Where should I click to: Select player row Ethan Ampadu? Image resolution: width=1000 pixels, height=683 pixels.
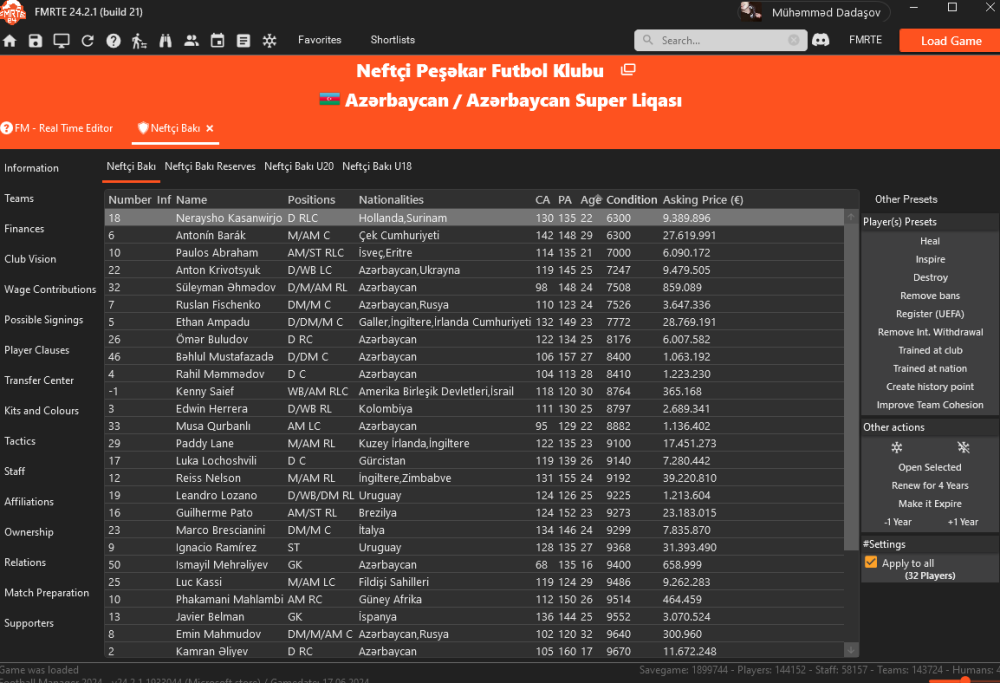pyautogui.click(x=474, y=322)
